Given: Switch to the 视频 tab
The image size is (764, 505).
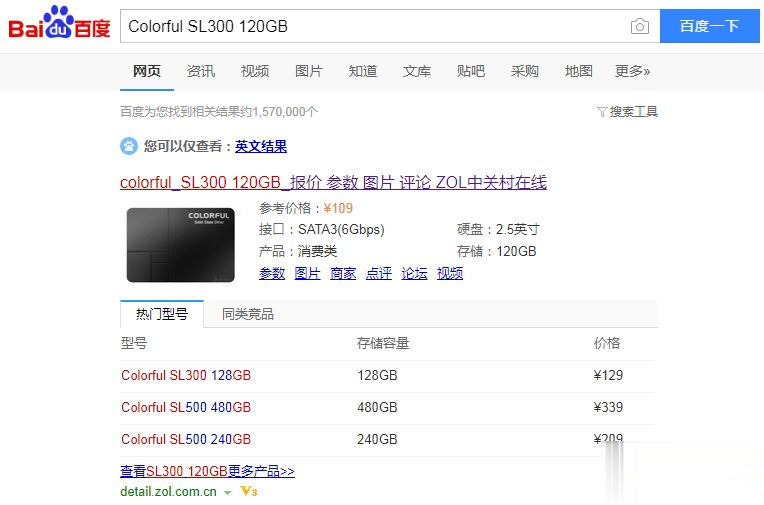Looking at the screenshot, I should [255, 71].
